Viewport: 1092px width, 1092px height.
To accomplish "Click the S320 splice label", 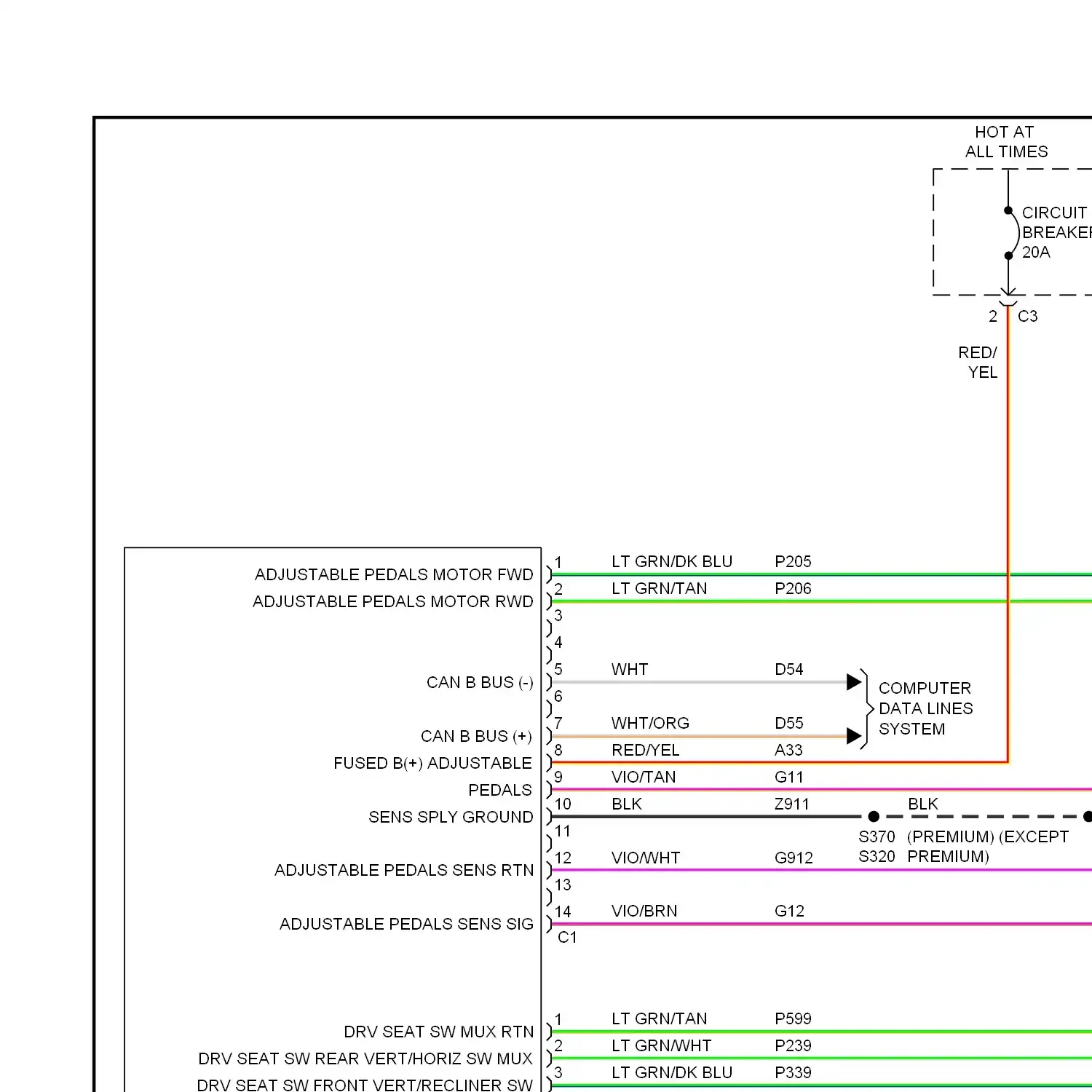I will coord(877,856).
